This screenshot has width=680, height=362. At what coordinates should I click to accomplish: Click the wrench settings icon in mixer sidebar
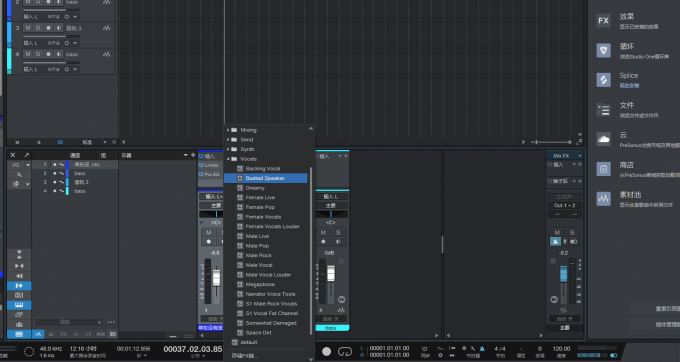coord(19,174)
